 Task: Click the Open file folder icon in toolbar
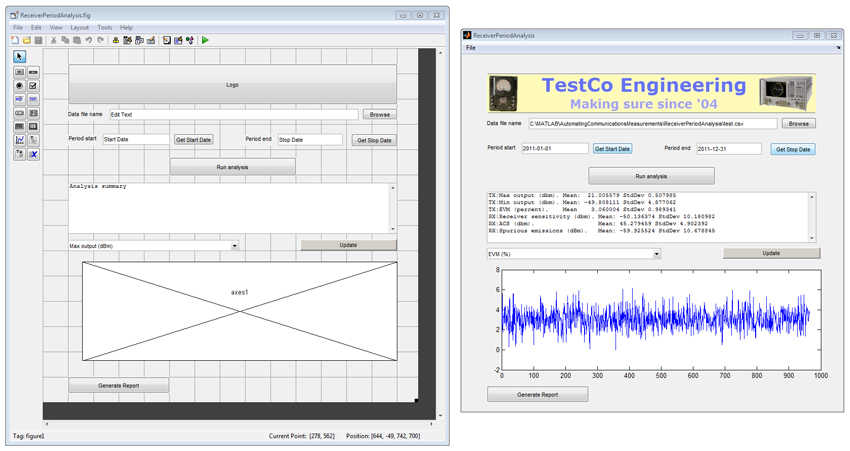coord(26,40)
